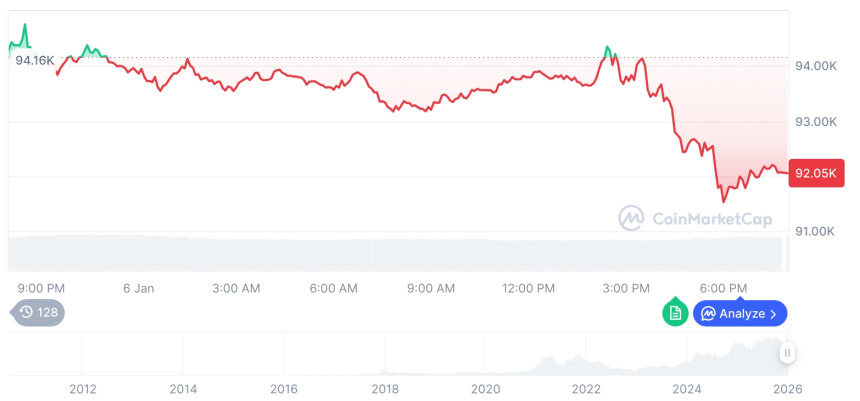Click the 6 Jan date axis label

click(x=138, y=288)
